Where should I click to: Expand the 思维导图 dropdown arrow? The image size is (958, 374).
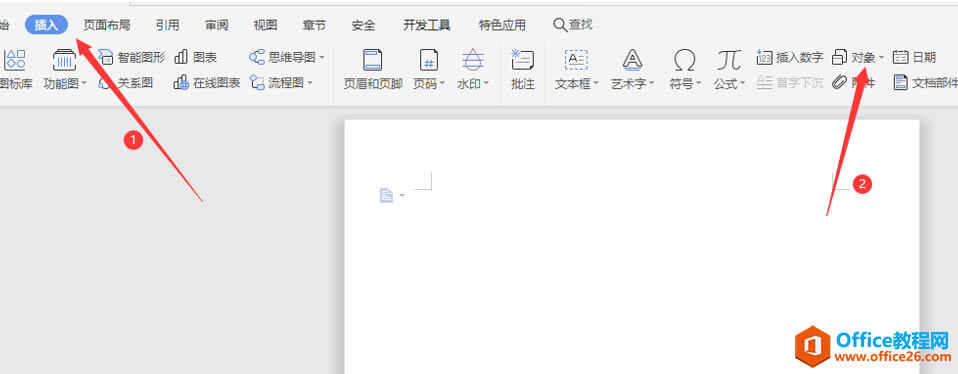pos(323,58)
